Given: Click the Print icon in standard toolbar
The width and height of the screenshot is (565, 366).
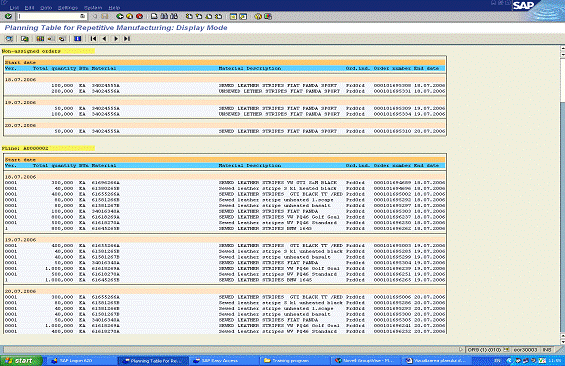Looking at the screenshot, I should 154,16.
